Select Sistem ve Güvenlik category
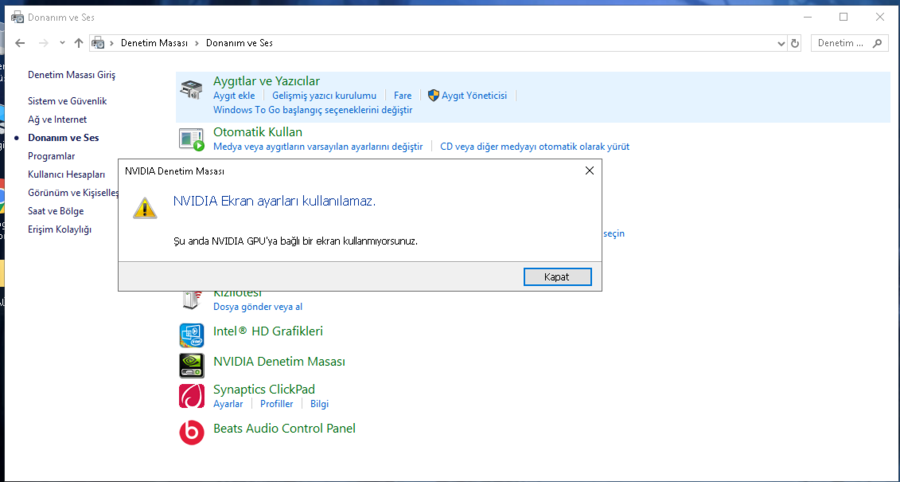Screen dimensions: 900x482 coord(67,101)
